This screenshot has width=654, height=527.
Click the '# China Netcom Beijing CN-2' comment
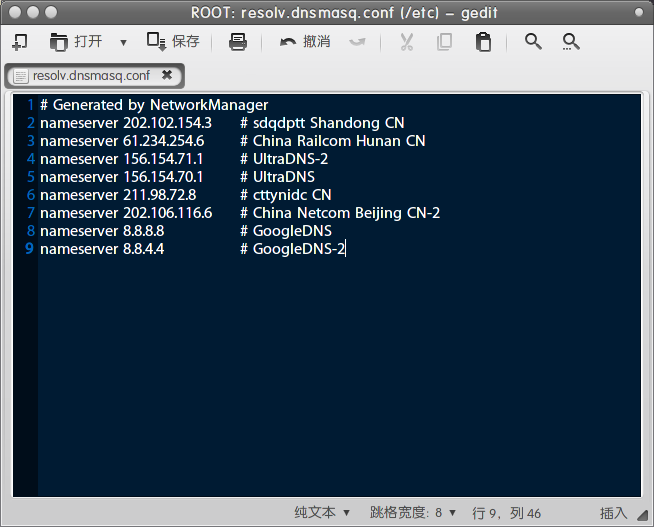click(340, 213)
